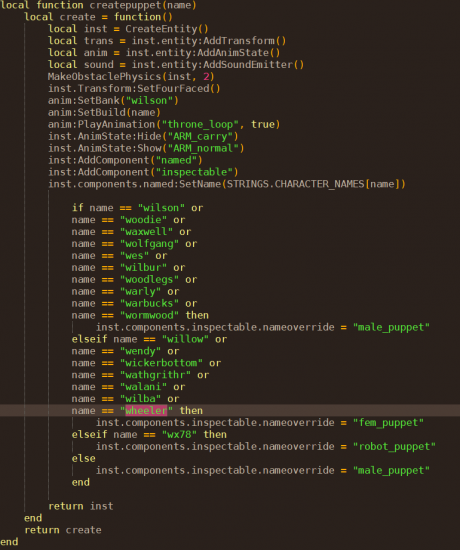Click the "wilbur" string

pyautogui.click(x=144, y=267)
